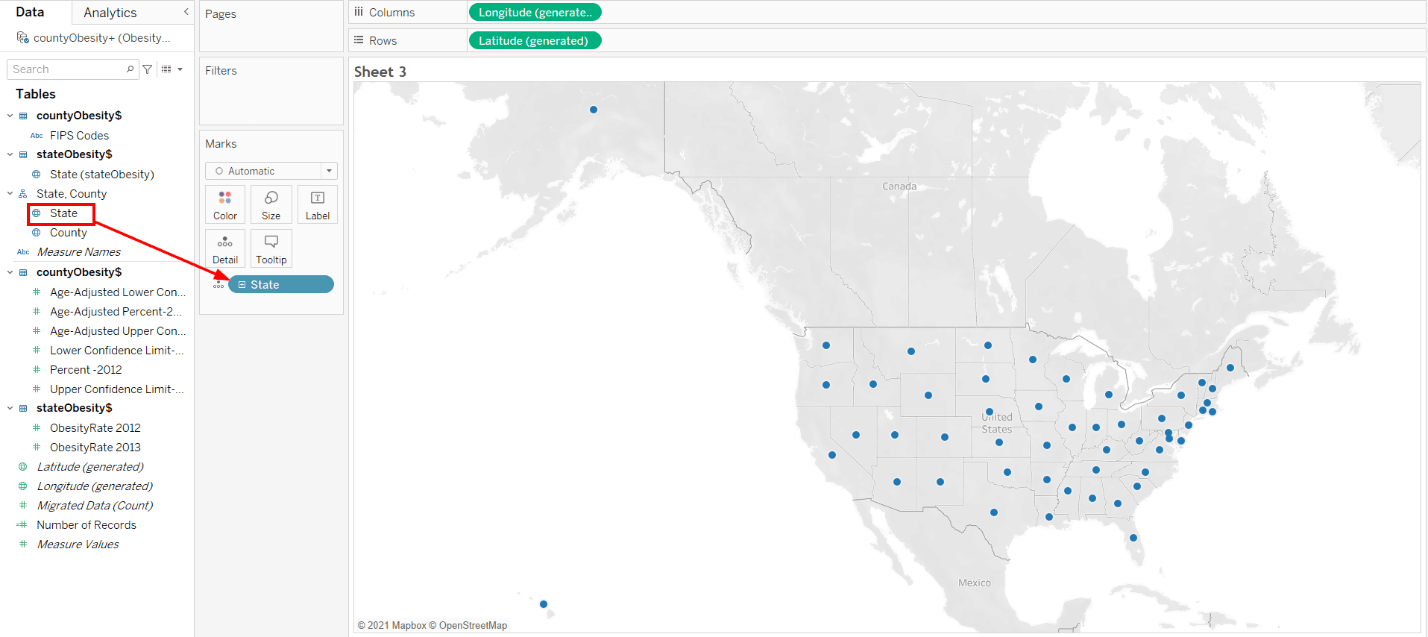
Task: Click the search magnifier in data pane
Action: pyautogui.click(x=130, y=68)
